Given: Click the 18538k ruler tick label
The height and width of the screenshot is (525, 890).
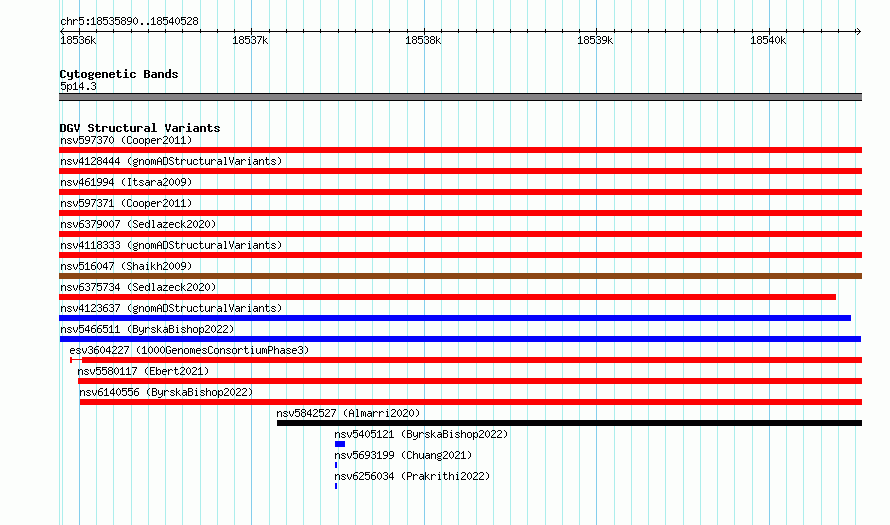Looking at the screenshot, I should coord(423,41).
